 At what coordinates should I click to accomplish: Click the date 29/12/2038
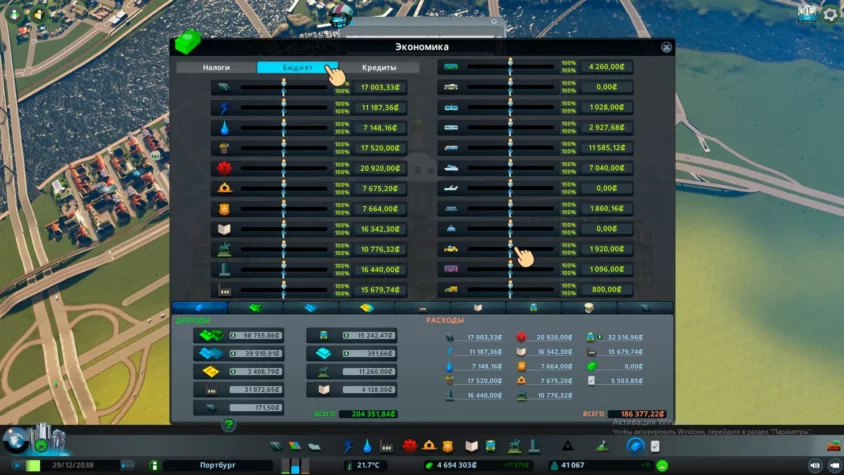point(73,465)
